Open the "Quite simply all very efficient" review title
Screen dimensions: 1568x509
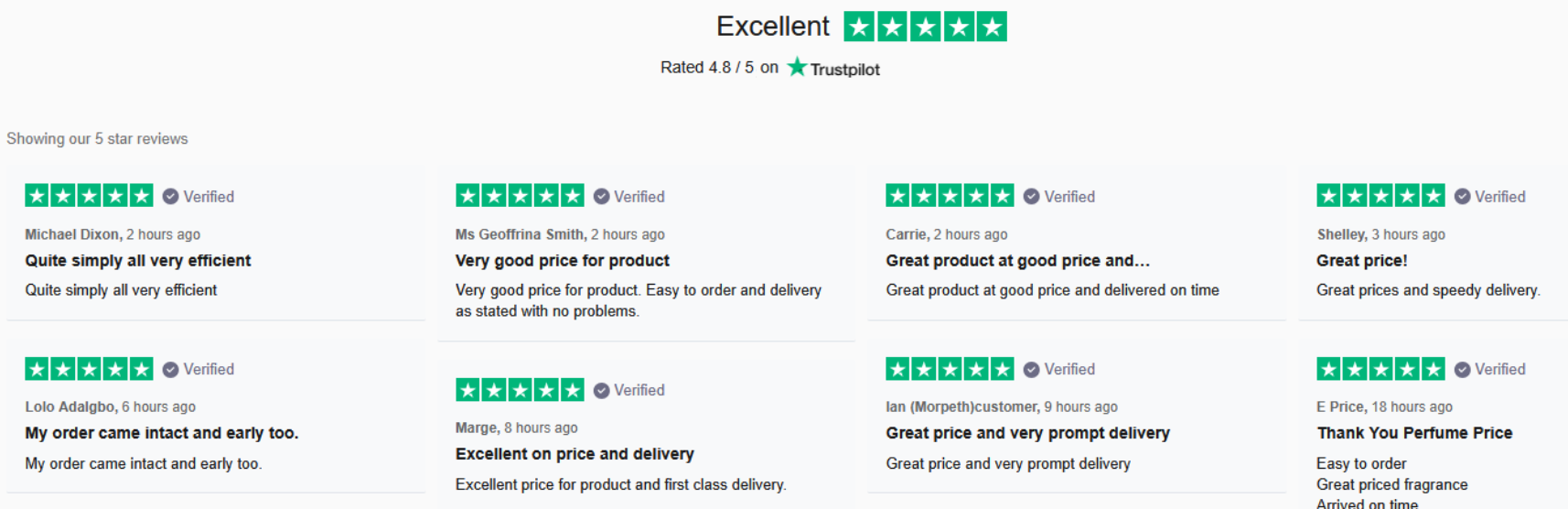[x=138, y=261]
